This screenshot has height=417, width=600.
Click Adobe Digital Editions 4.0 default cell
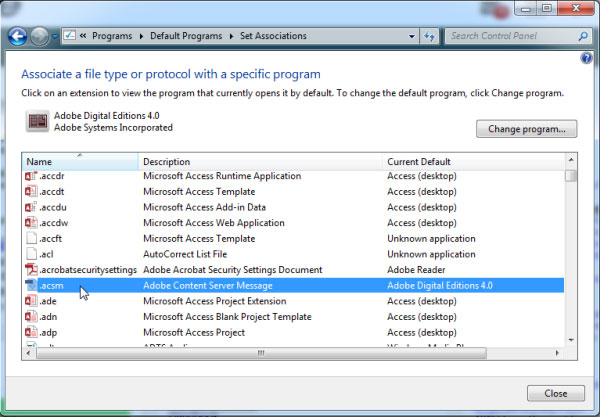click(x=440, y=286)
